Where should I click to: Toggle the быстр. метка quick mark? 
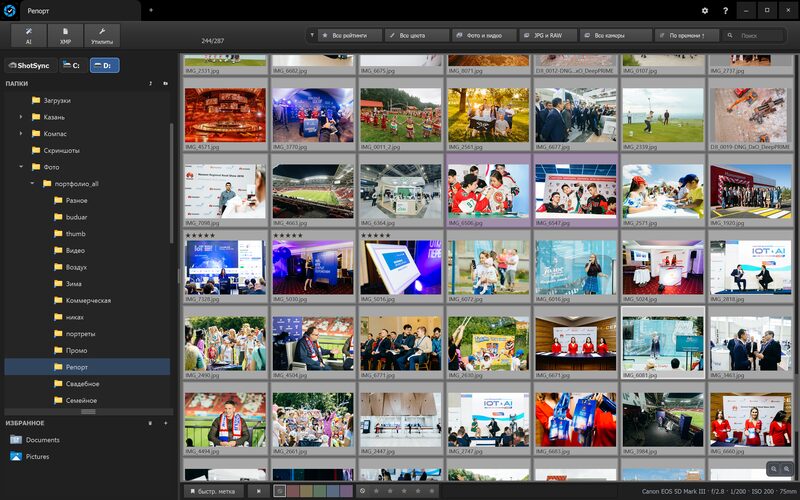coord(213,491)
